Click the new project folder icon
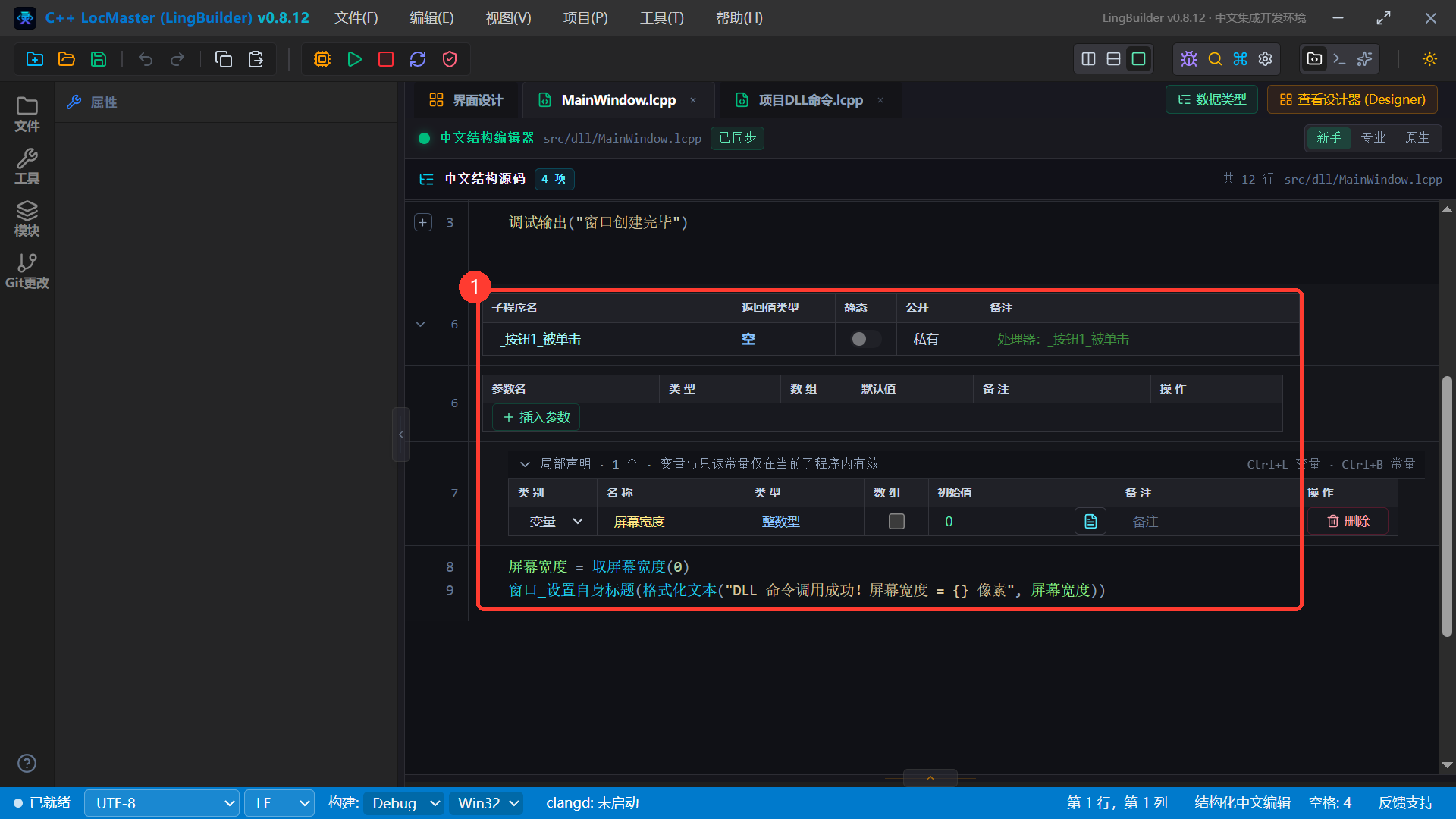 point(35,59)
